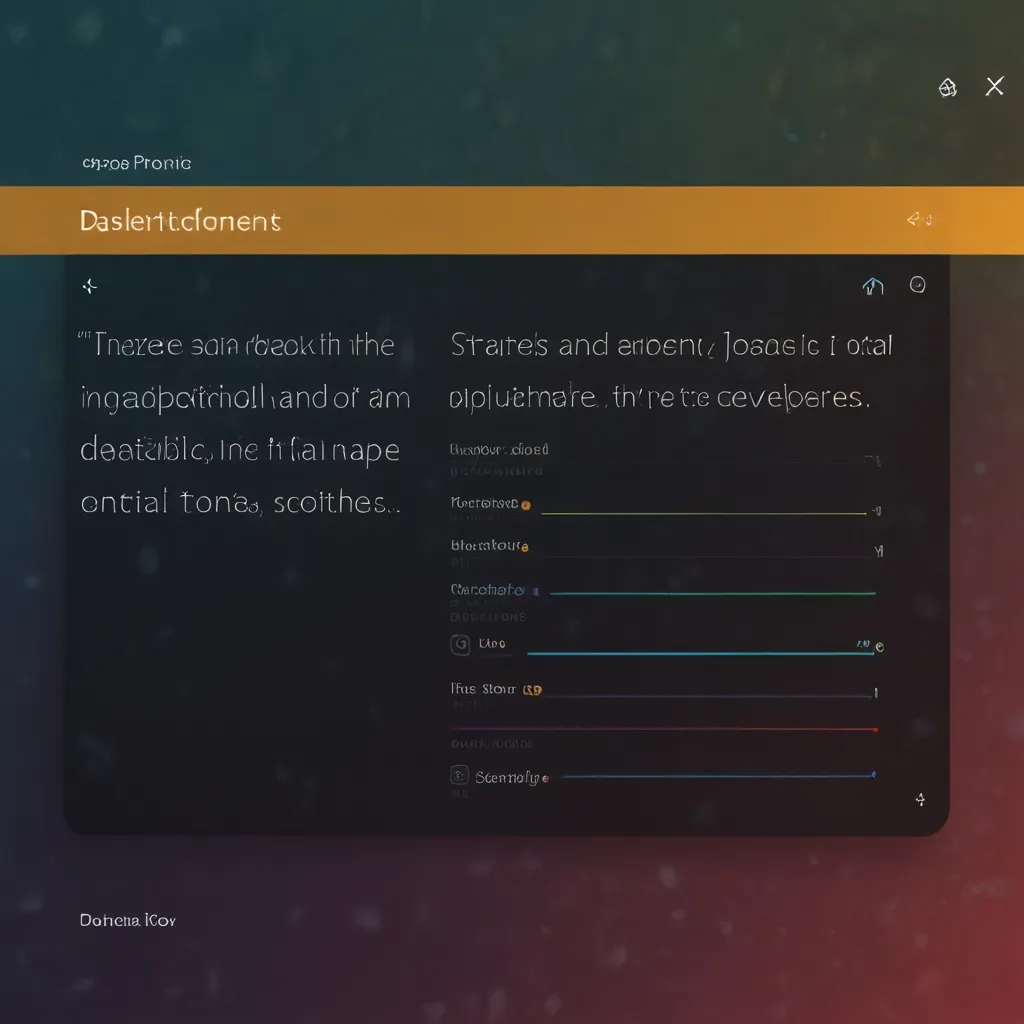The height and width of the screenshot is (1024, 1024).
Task: Click the yellow slider line in Rrerenoee row
Action: (x=700, y=513)
